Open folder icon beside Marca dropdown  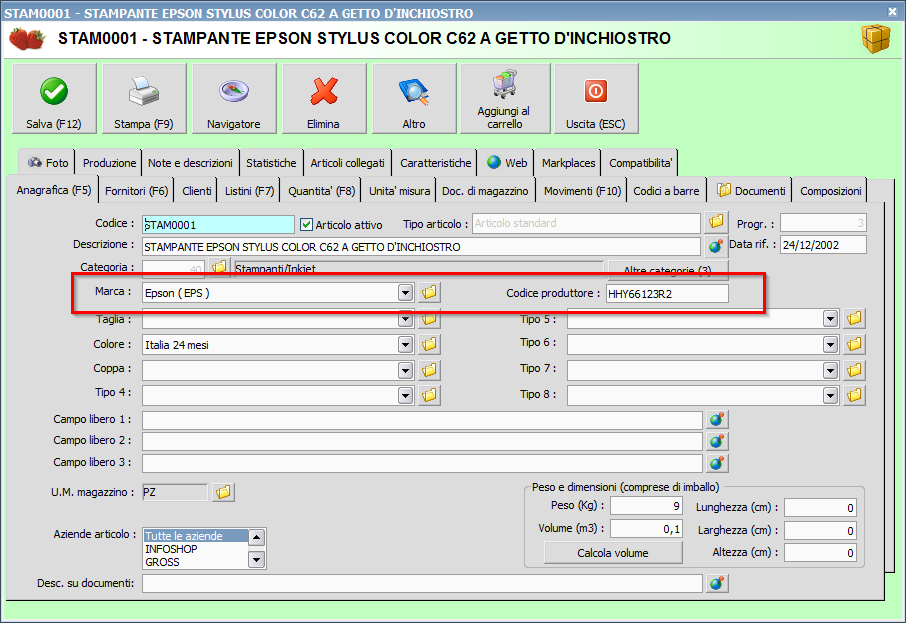pyautogui.click(x=429, y=292)
